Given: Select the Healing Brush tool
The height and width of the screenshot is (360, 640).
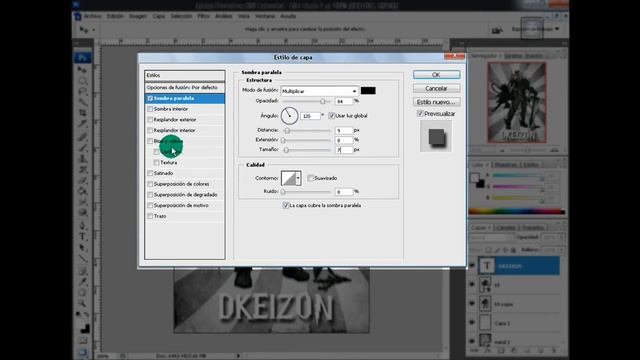Looking at the screenshot, I should coord(82,137).
